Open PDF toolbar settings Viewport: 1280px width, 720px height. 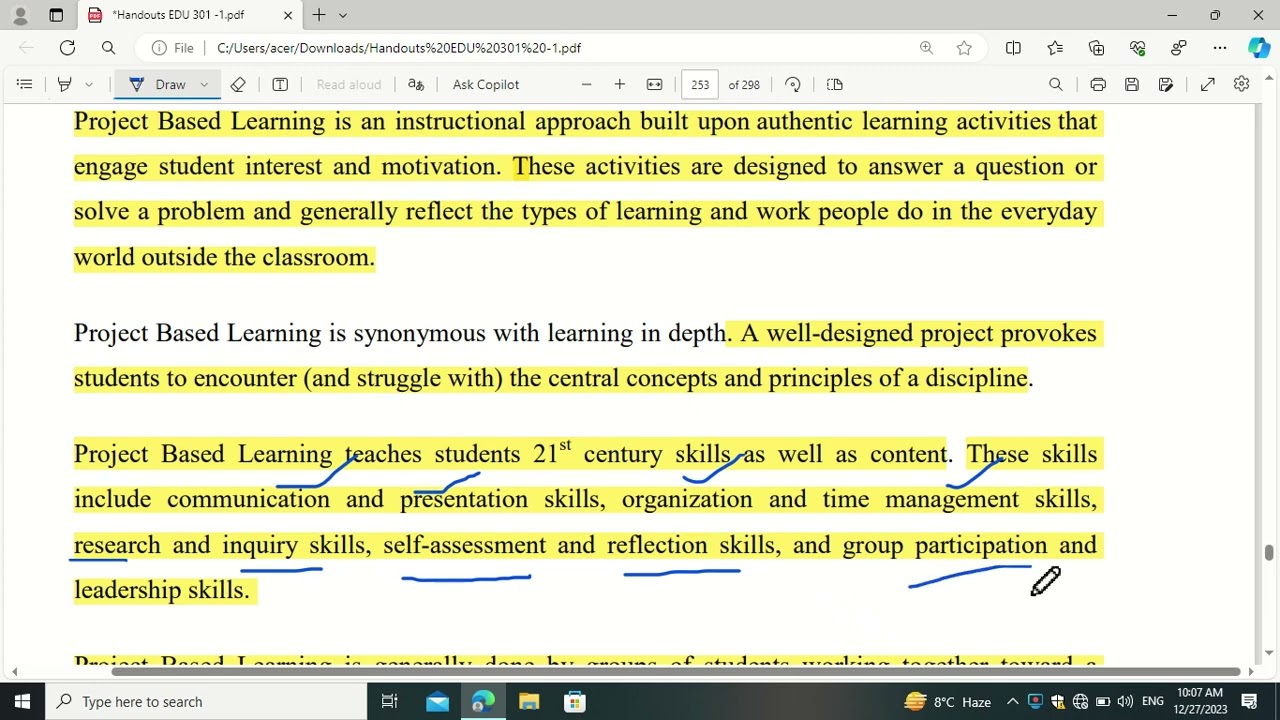click(x=1241, y=85)
